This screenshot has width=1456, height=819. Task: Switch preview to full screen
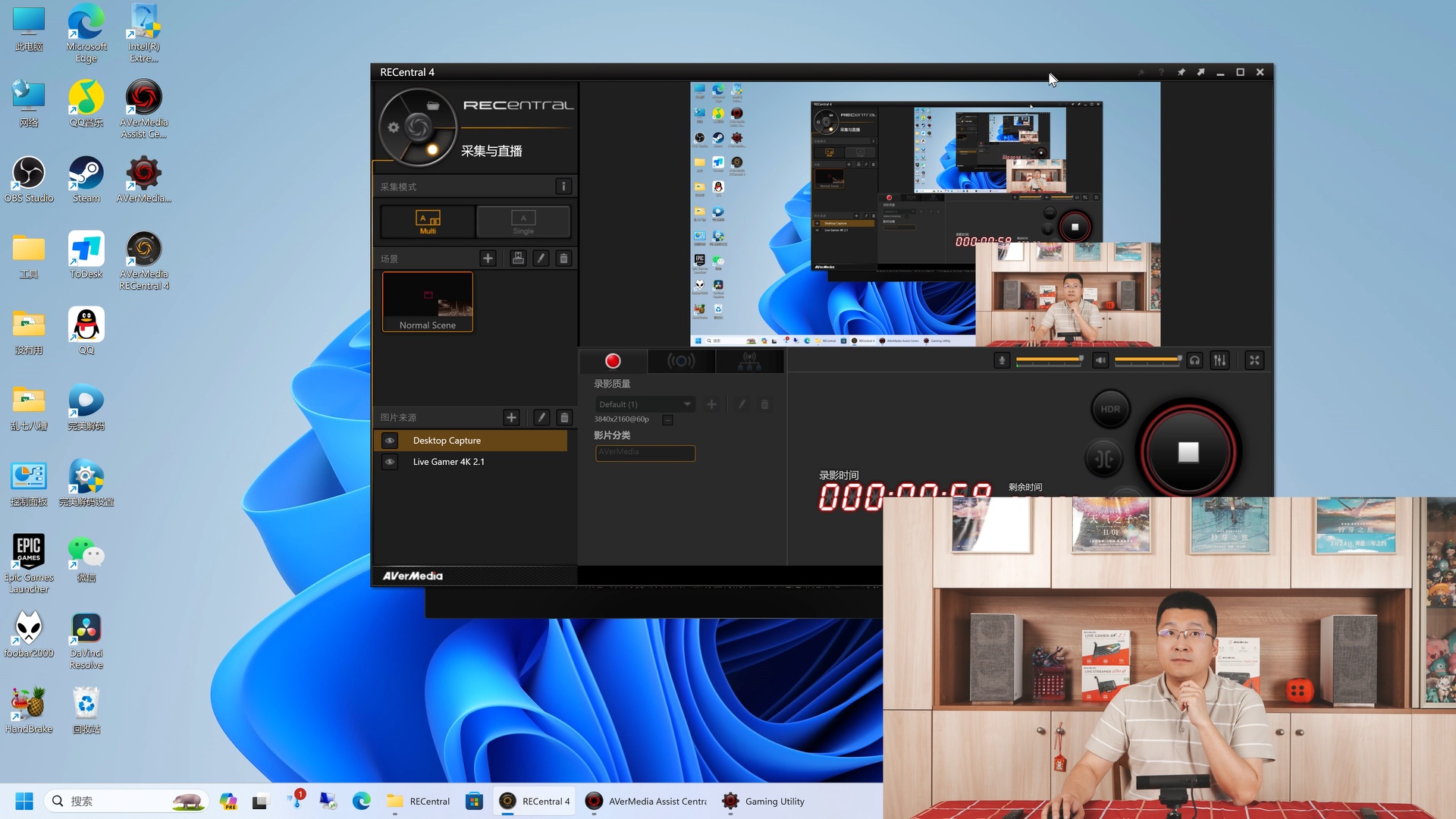[x=1254, y=361]
